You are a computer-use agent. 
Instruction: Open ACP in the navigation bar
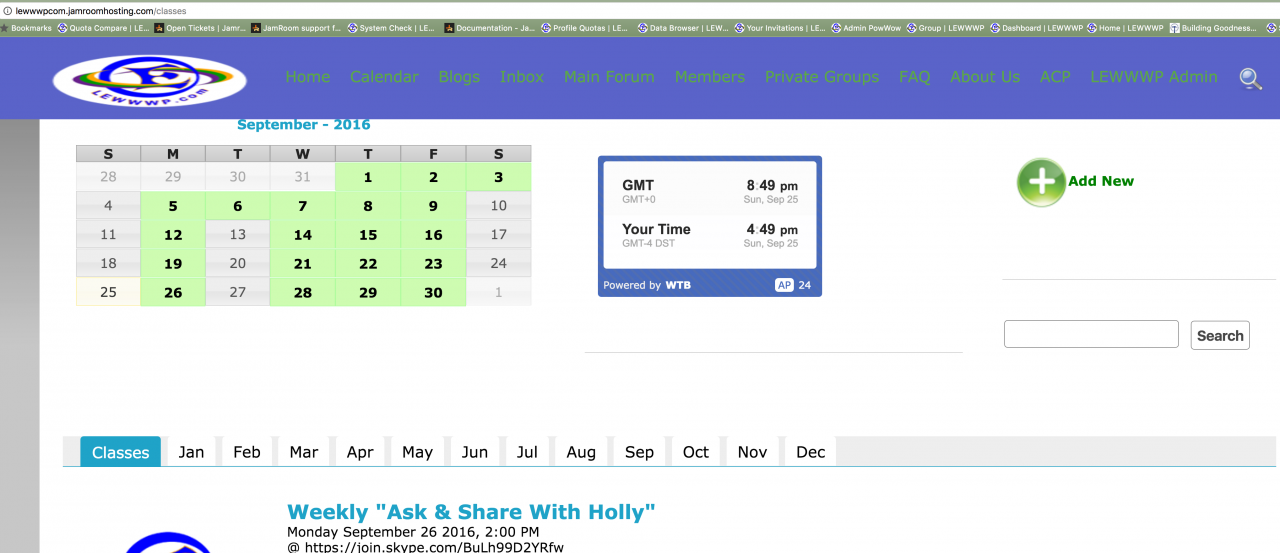(1055, 76)
